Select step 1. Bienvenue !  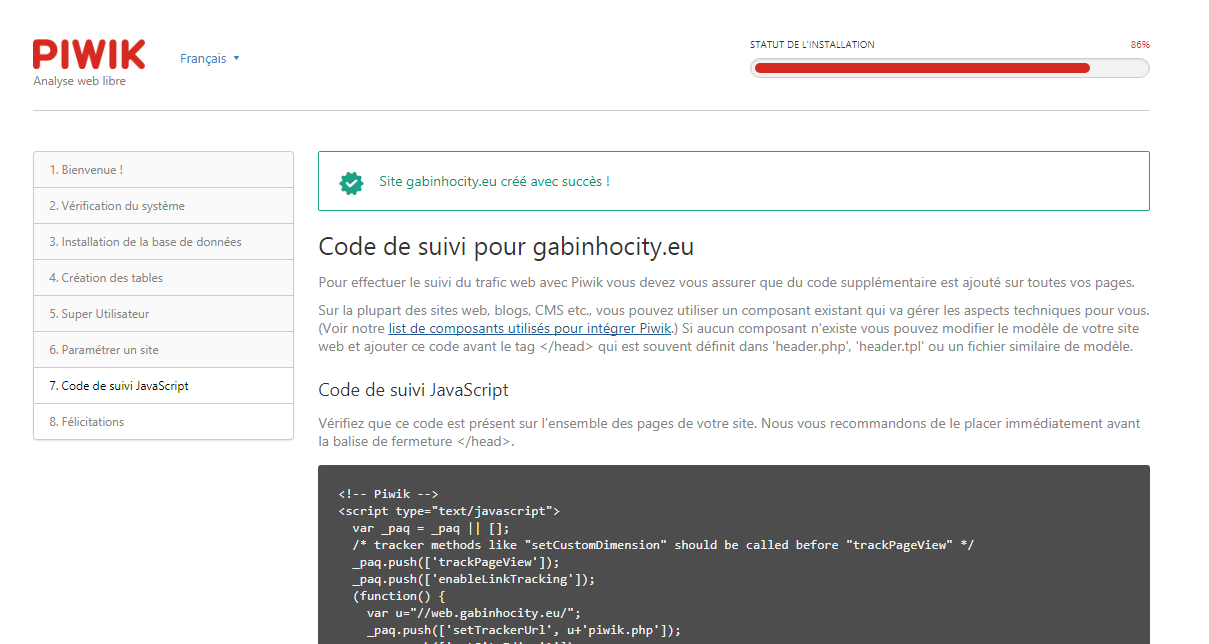click(163, 170)
